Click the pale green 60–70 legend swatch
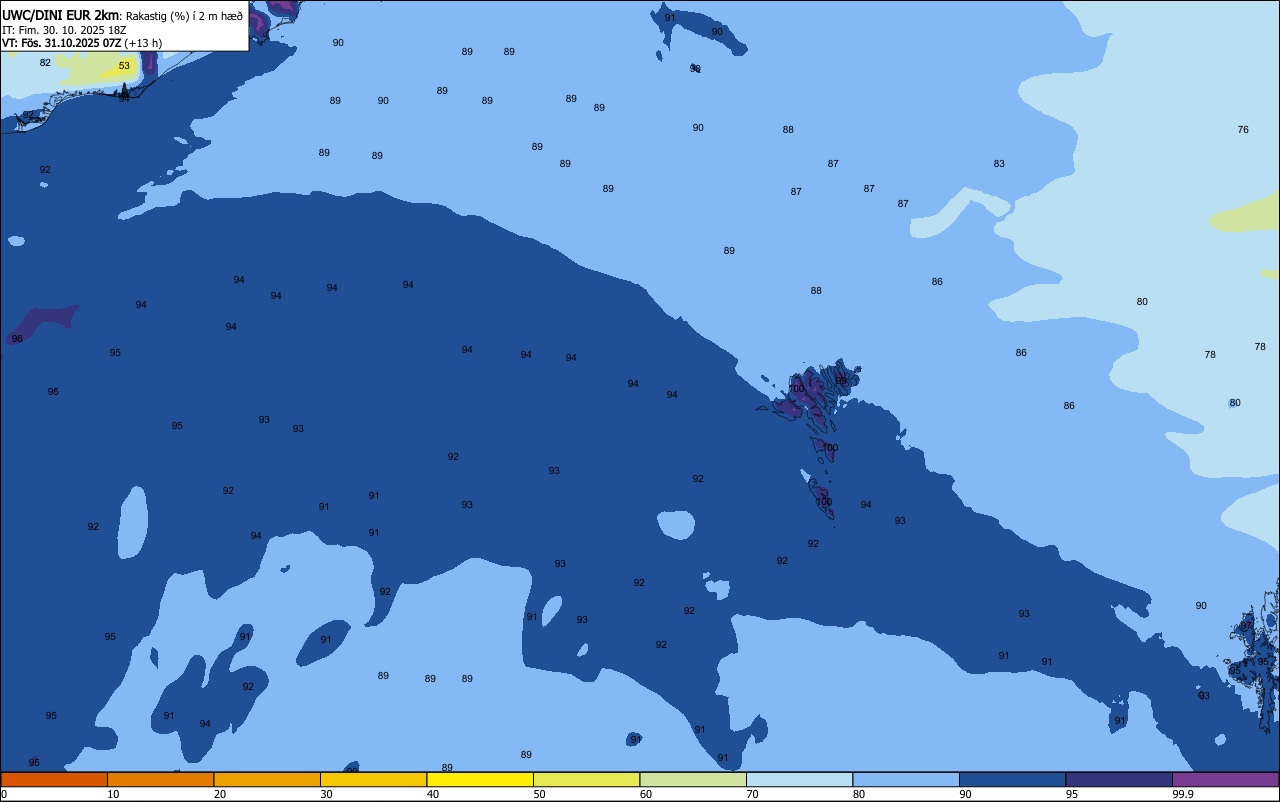Image resolution: width=1280 pixels, height=802 pixels. (693, 779)
